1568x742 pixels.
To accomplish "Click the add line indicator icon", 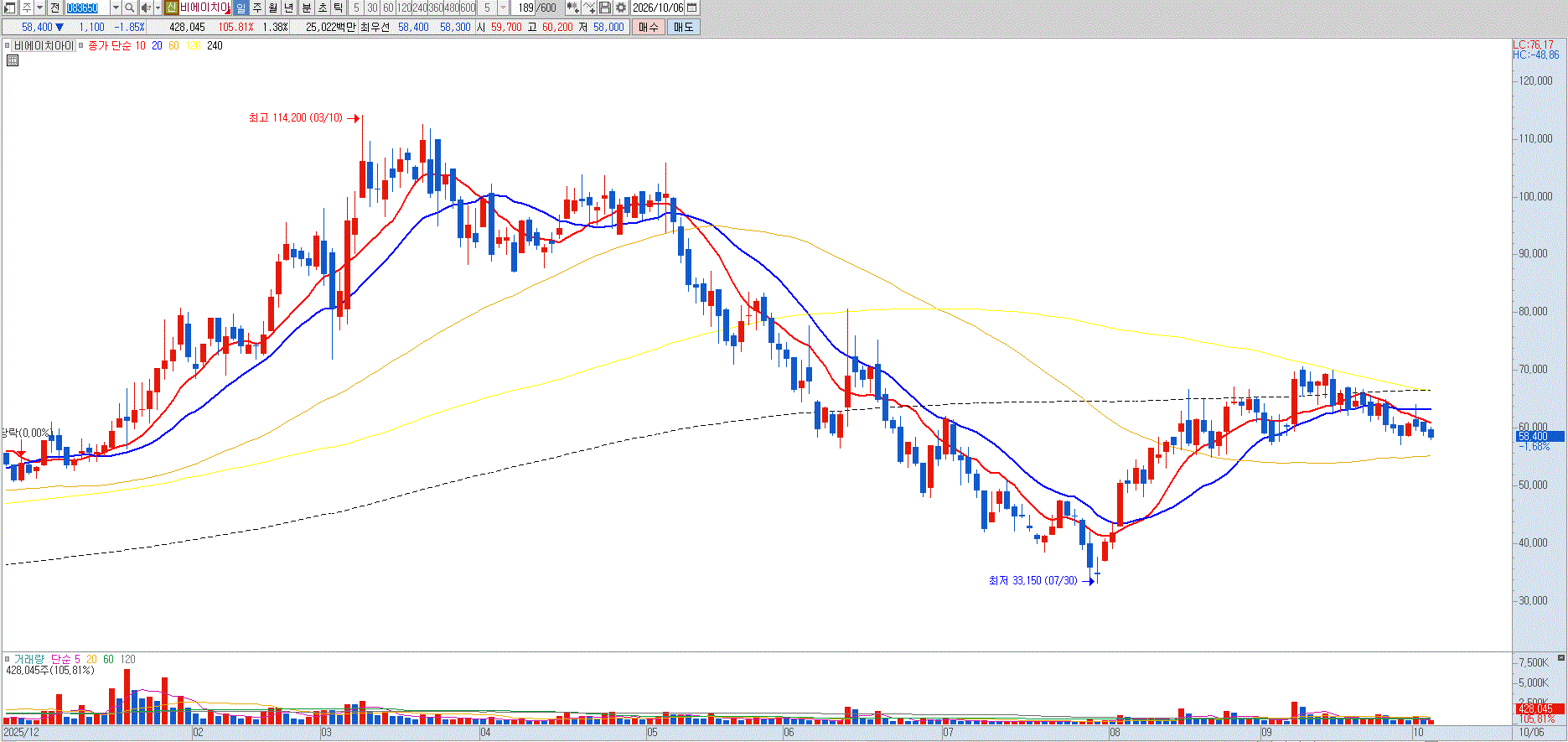I will click(589, 8).
